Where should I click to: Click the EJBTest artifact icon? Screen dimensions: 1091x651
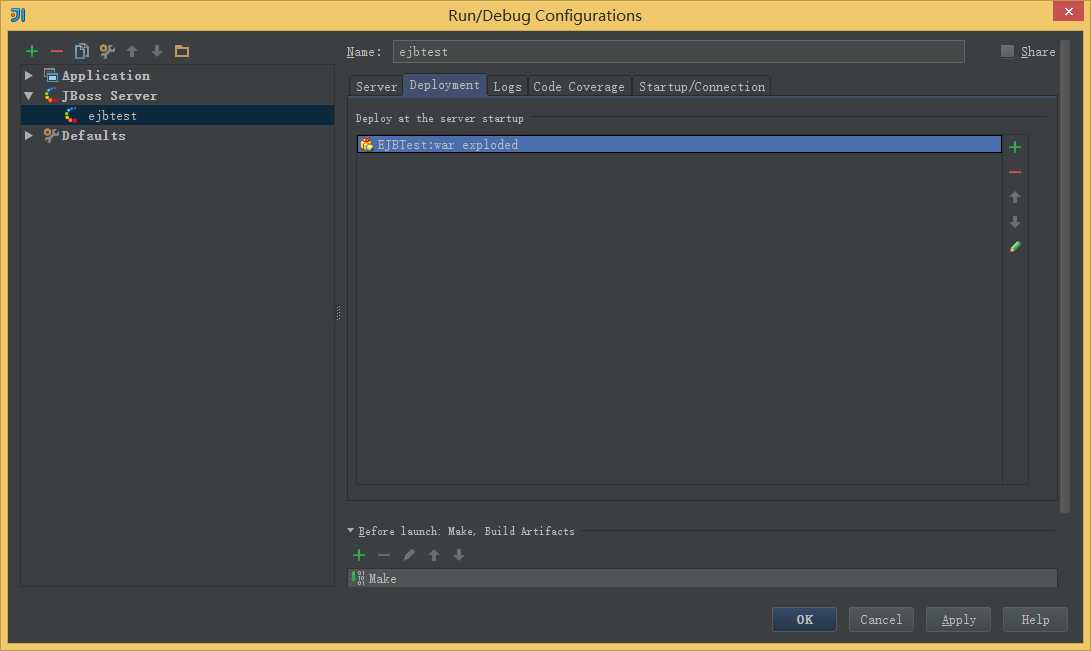point(367,145)
